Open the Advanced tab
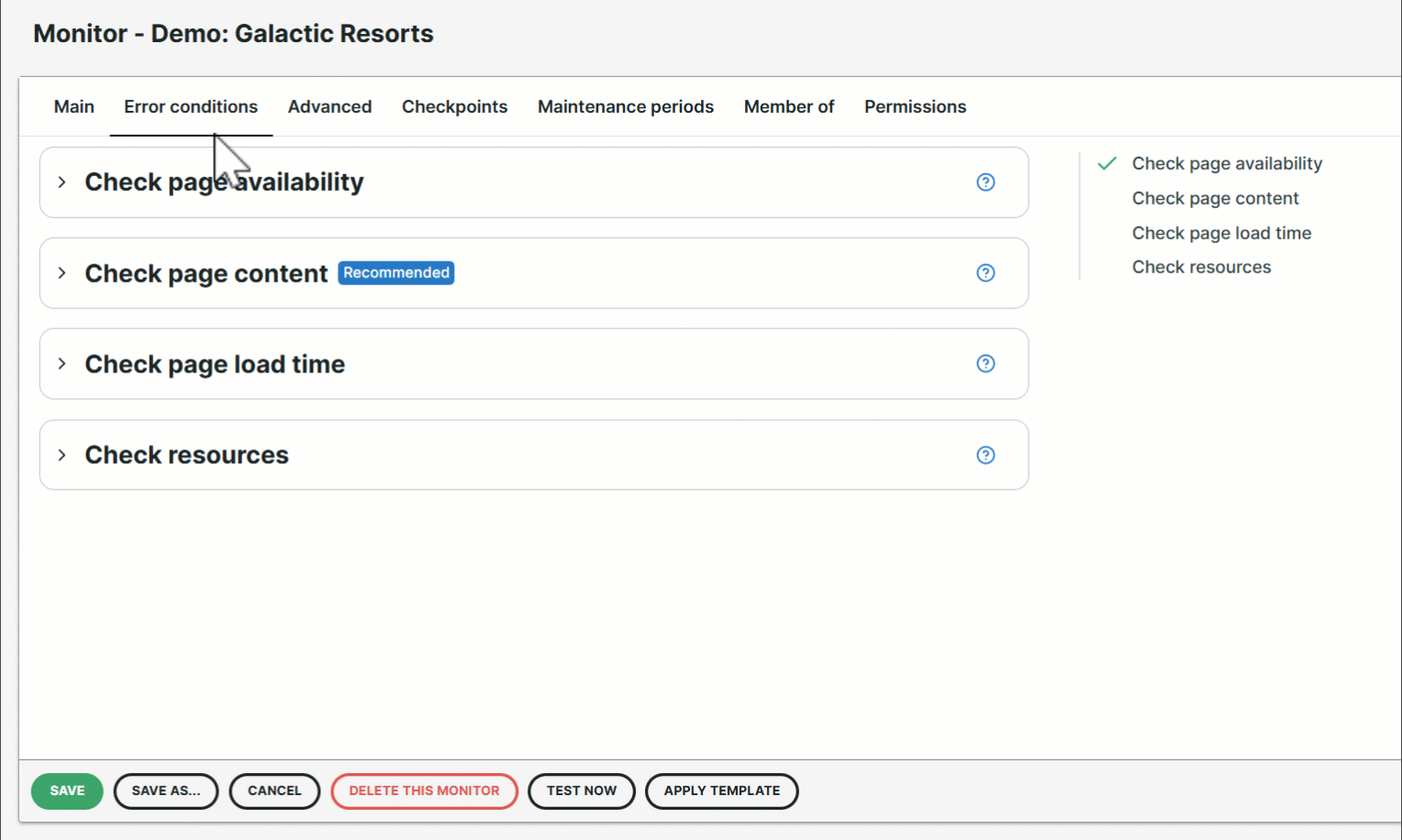 pyautogui.click(x=329, y=106)
